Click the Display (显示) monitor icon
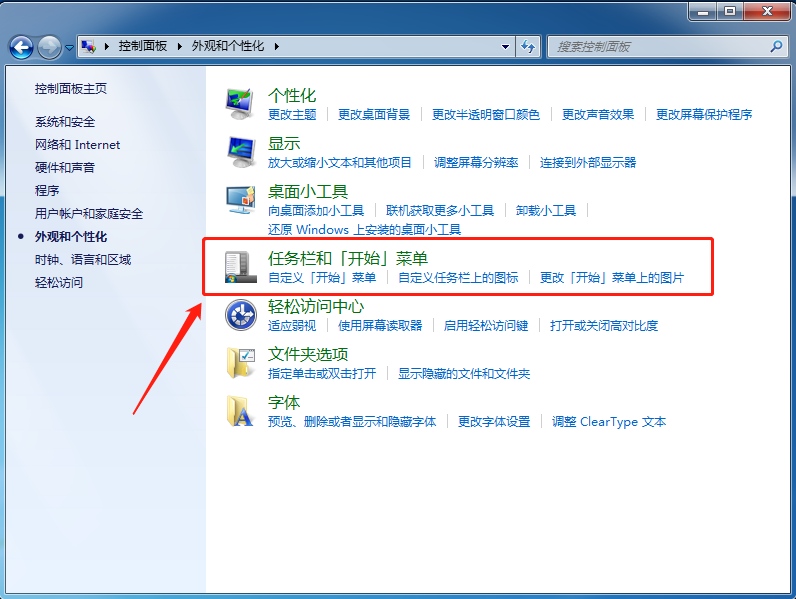Viewport: 796px width, 599px height. (241, 152)
